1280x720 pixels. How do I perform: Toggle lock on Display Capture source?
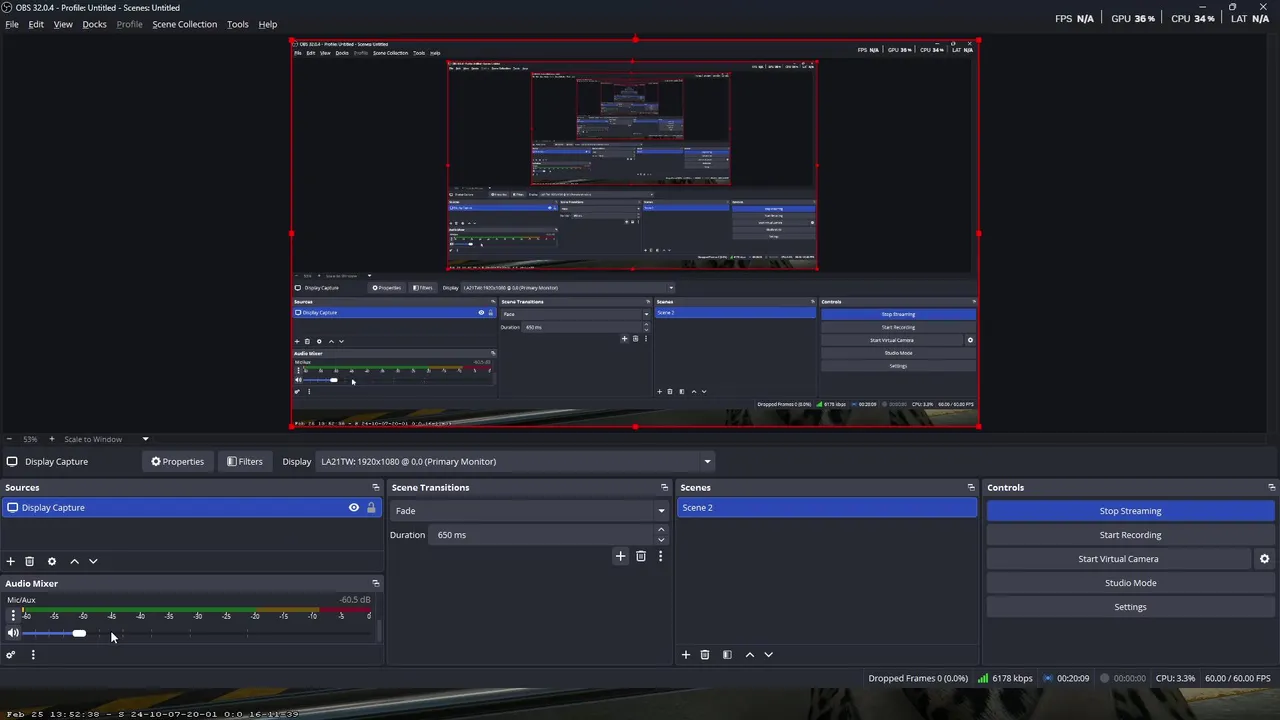[371, 508]
